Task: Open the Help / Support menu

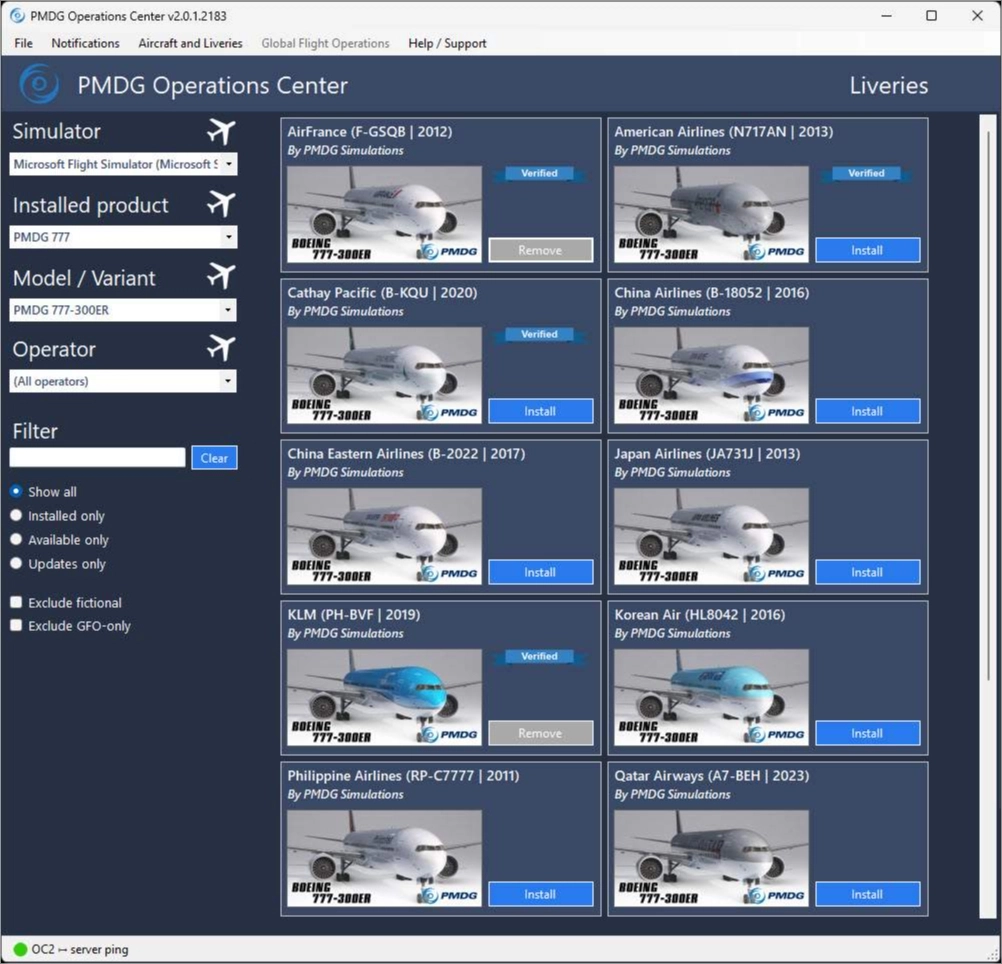Action: 447,43
